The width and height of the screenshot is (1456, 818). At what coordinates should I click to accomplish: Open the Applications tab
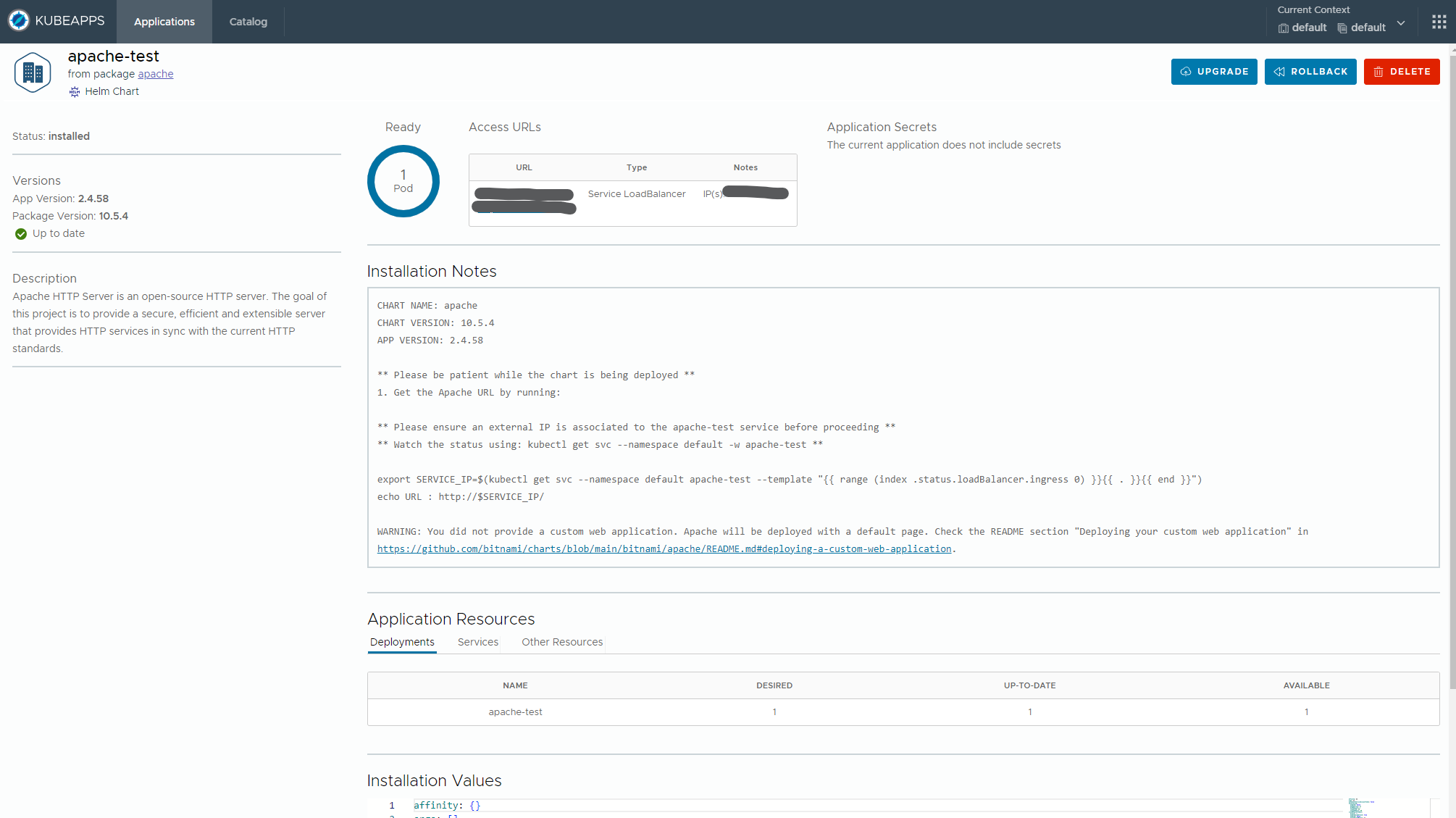click(x=164, y=22)
